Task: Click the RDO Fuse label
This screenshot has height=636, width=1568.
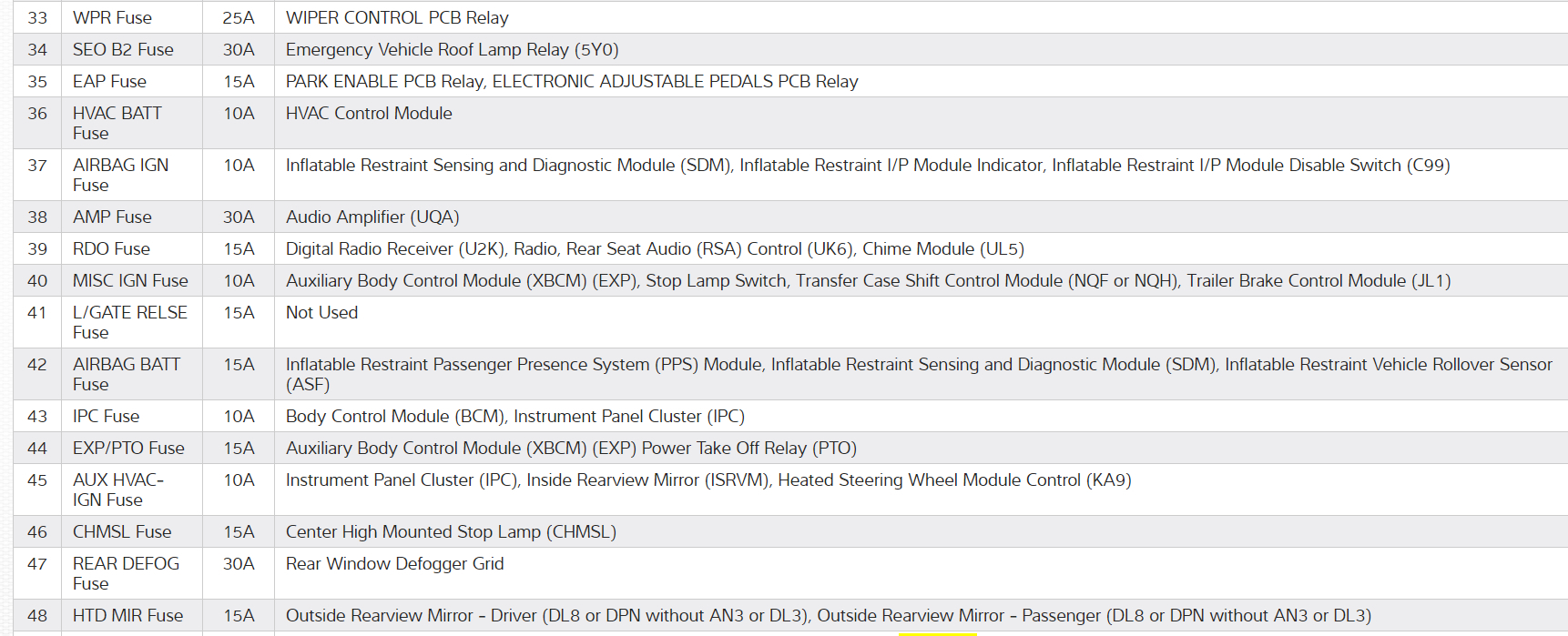Action: pos(111,249)
